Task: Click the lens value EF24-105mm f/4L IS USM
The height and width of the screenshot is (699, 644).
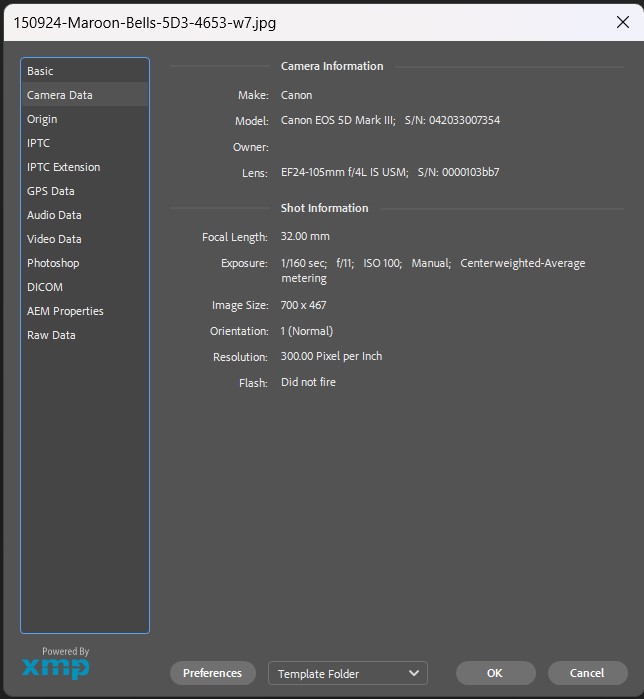Action: [345, 172]
